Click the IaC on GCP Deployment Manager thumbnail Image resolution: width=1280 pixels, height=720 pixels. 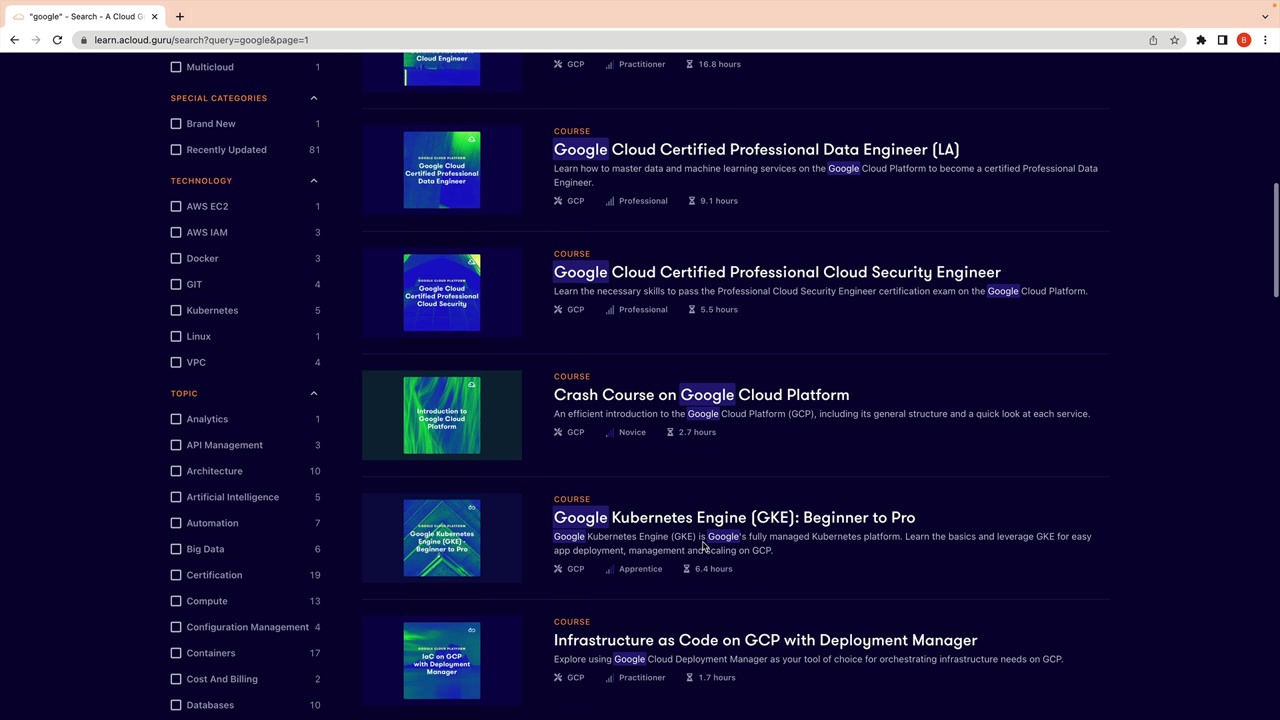tap(442, 661)
